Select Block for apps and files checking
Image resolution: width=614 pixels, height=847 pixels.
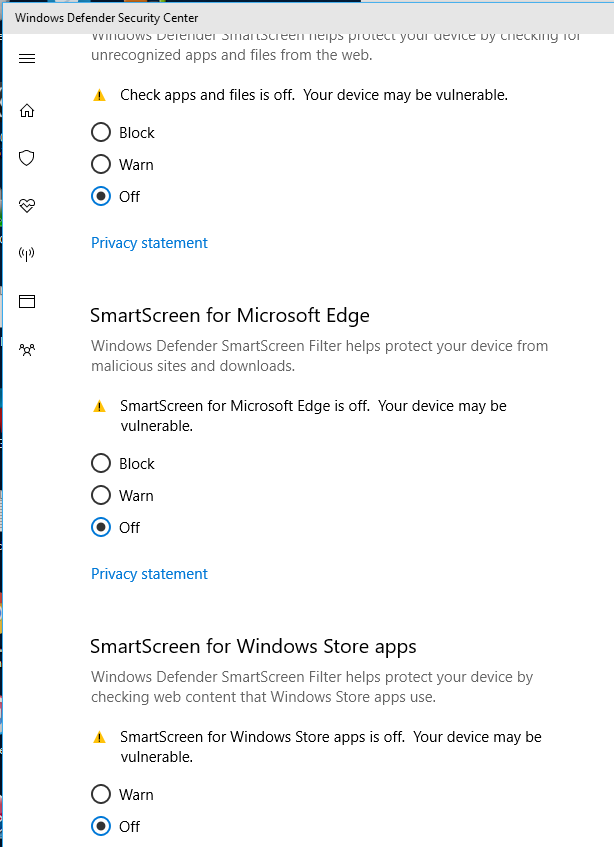point(101,132)
